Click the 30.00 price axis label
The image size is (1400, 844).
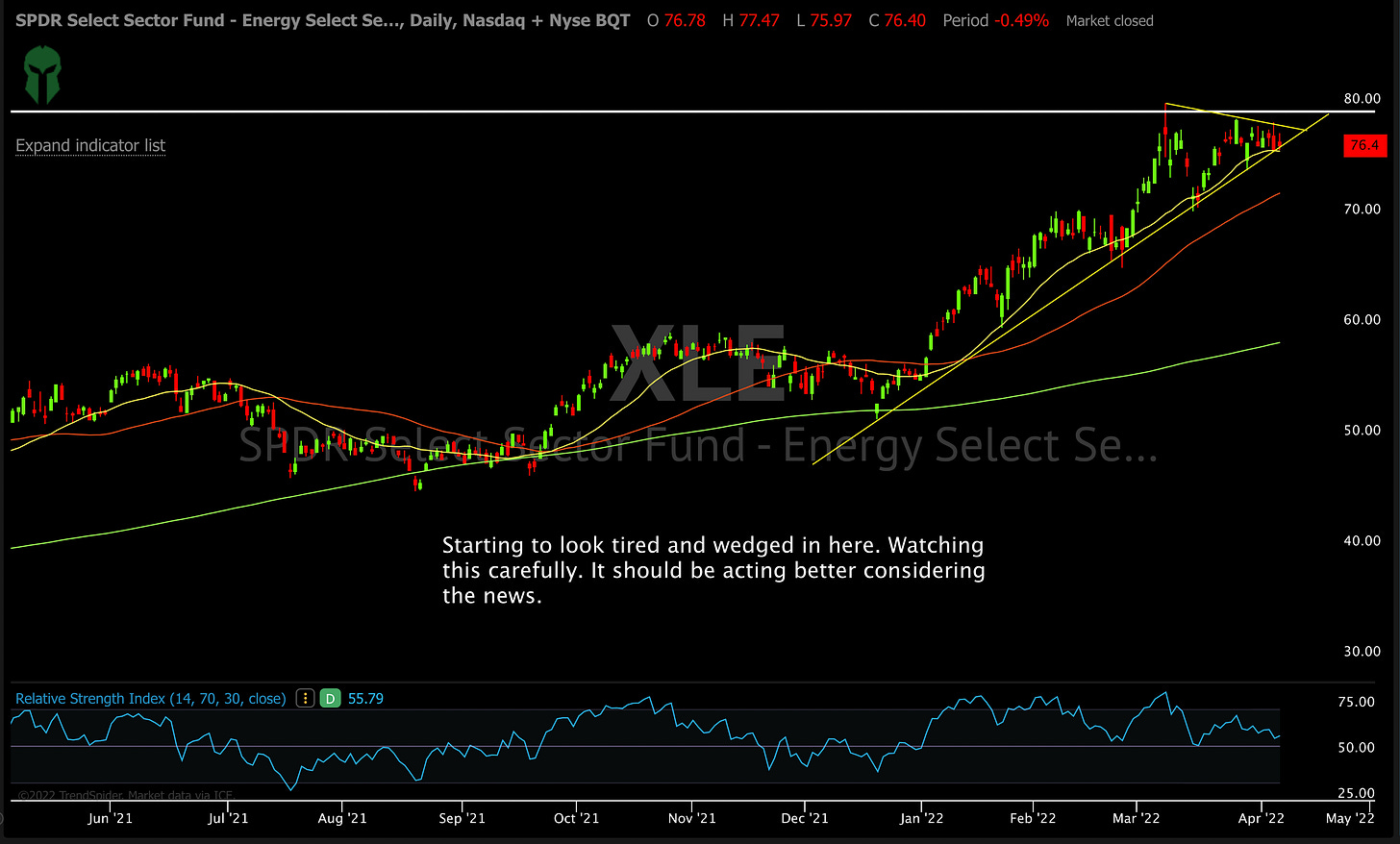(1362, 652)
